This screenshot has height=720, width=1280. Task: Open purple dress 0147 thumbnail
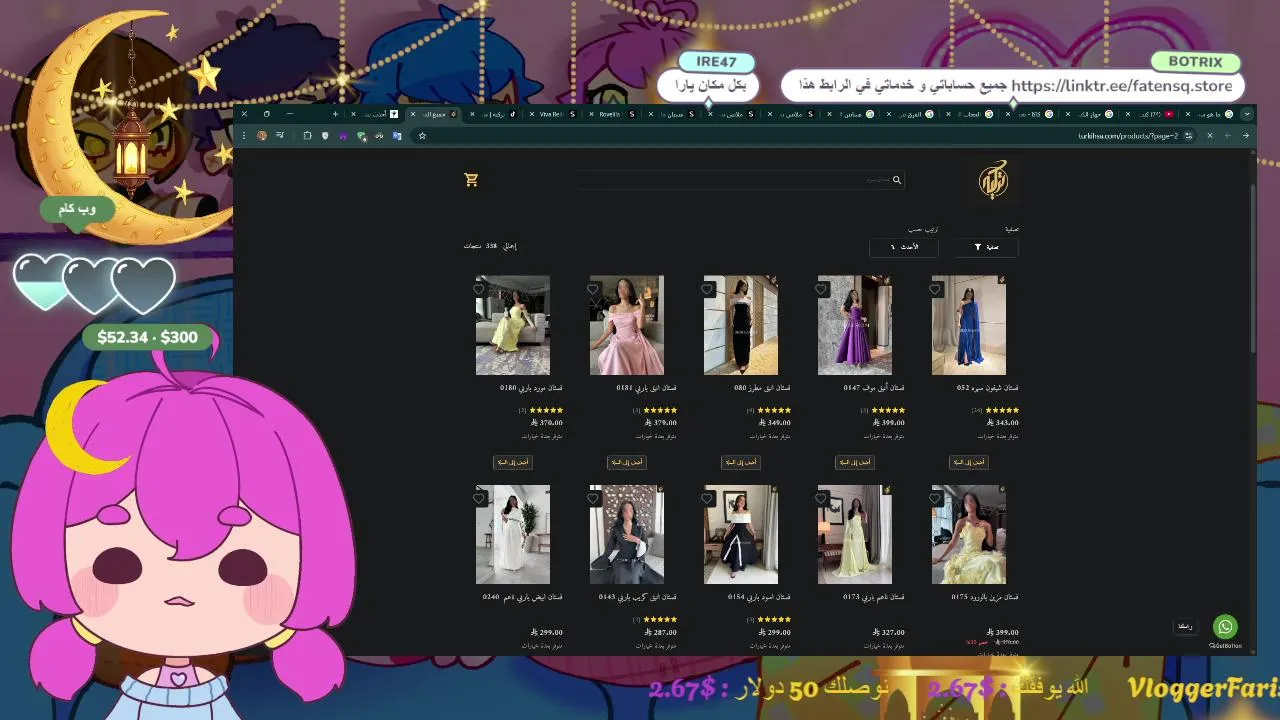pos(855,325)
